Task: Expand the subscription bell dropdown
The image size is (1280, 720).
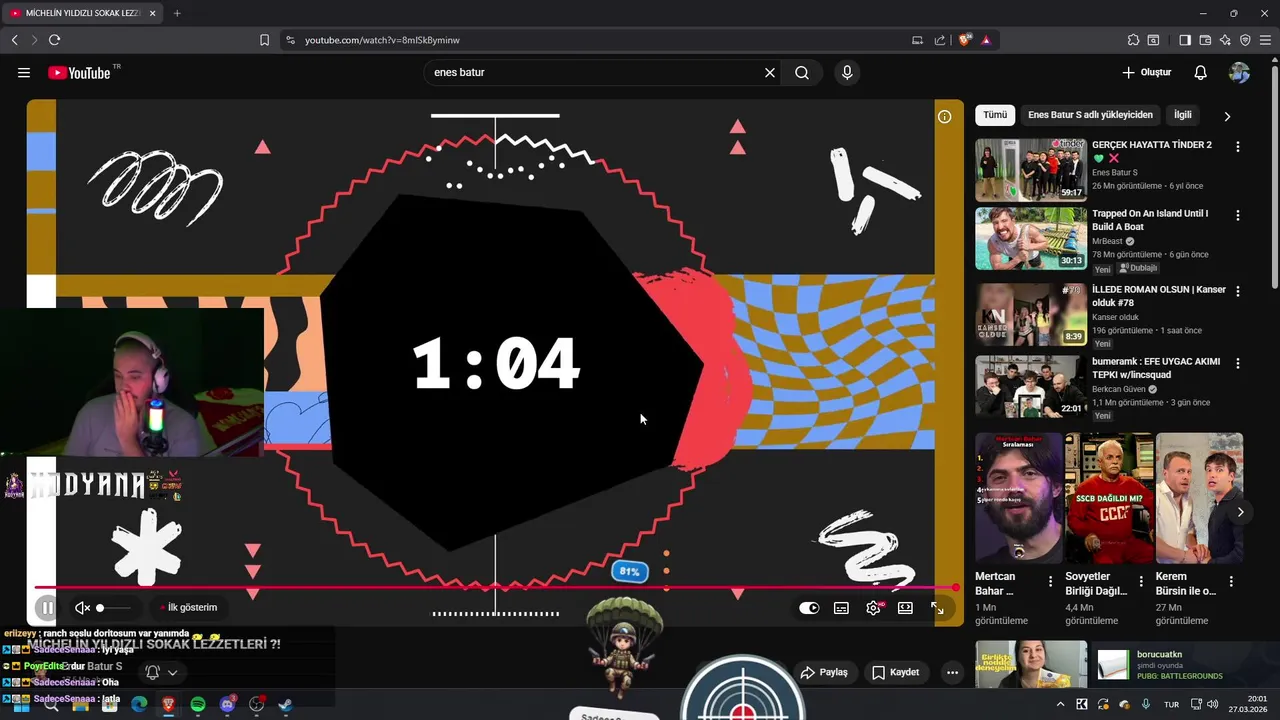Action: 161,672
